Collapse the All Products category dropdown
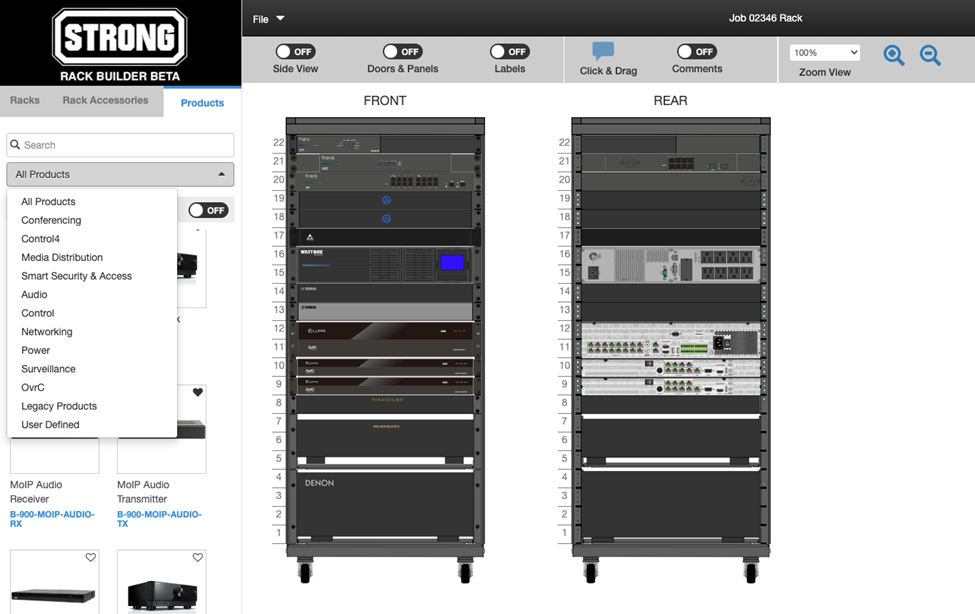The height and width of the screenshot is (614, 975). (x=120, y=174)
